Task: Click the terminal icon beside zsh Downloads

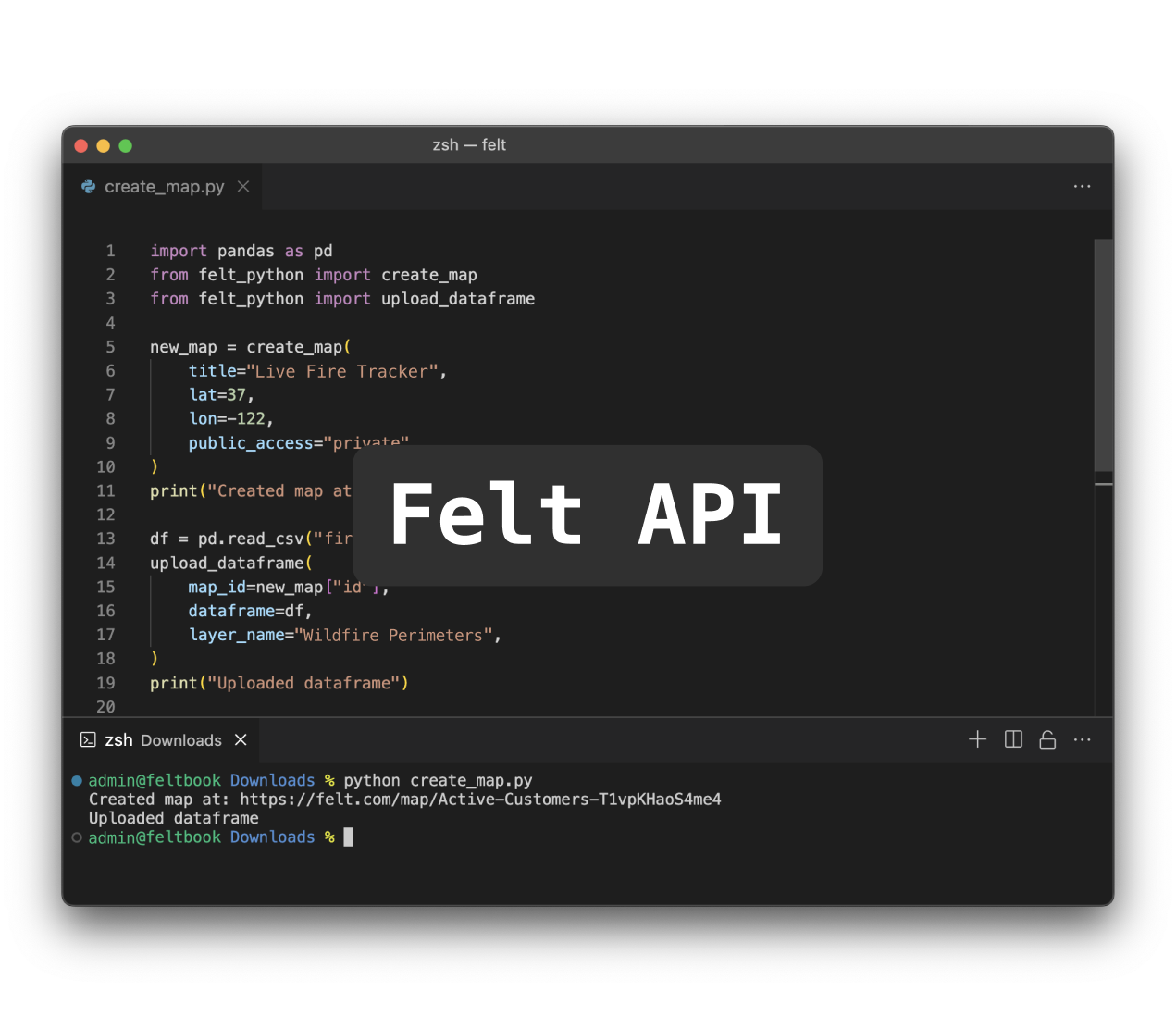Action: [x=88, y=740]
